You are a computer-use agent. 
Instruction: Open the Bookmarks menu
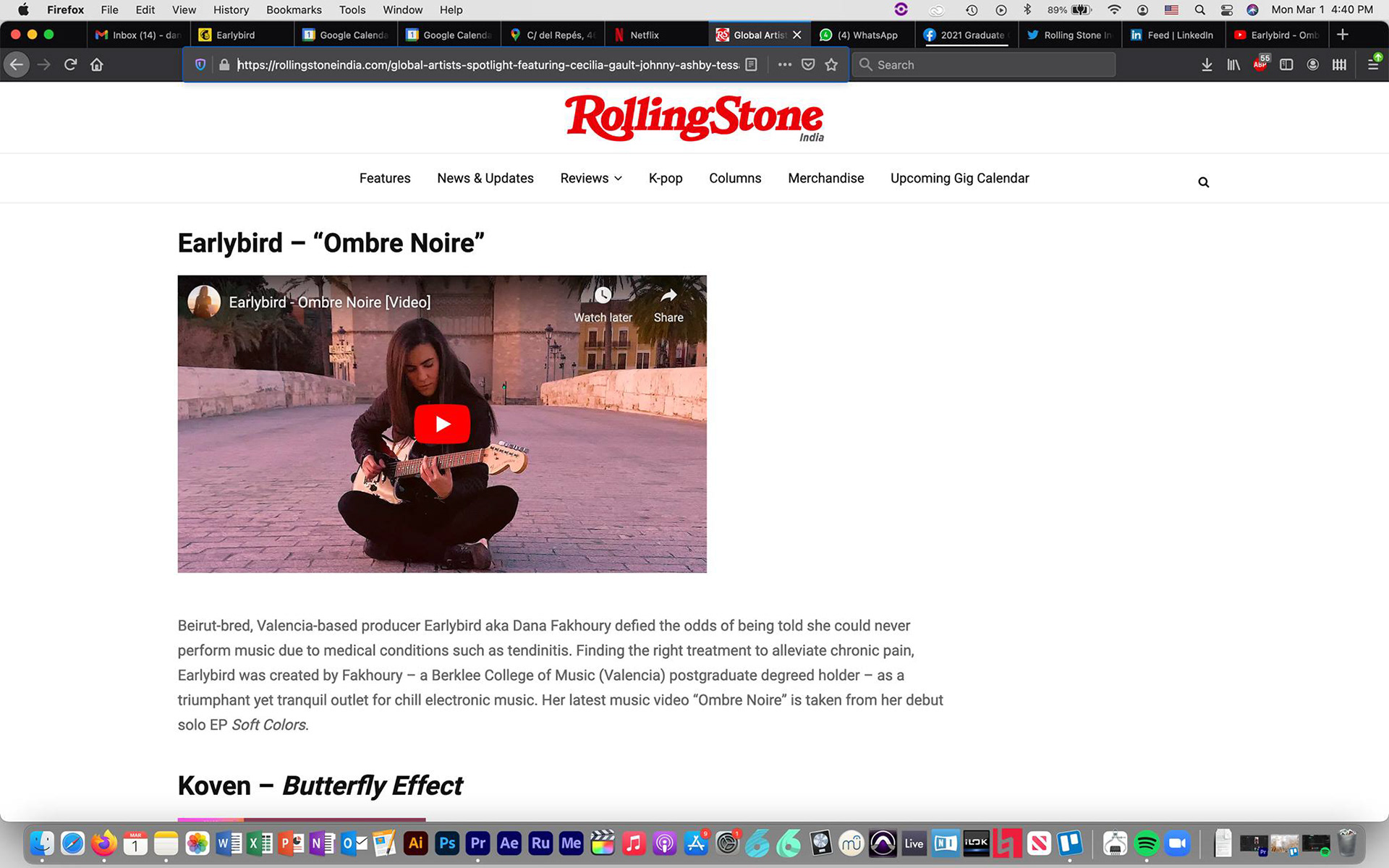tap(294, 9)
